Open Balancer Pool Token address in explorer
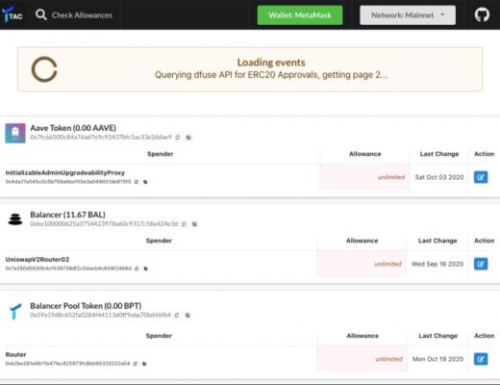The width and height of the screenshot is (500, 385). pos(188,315)
